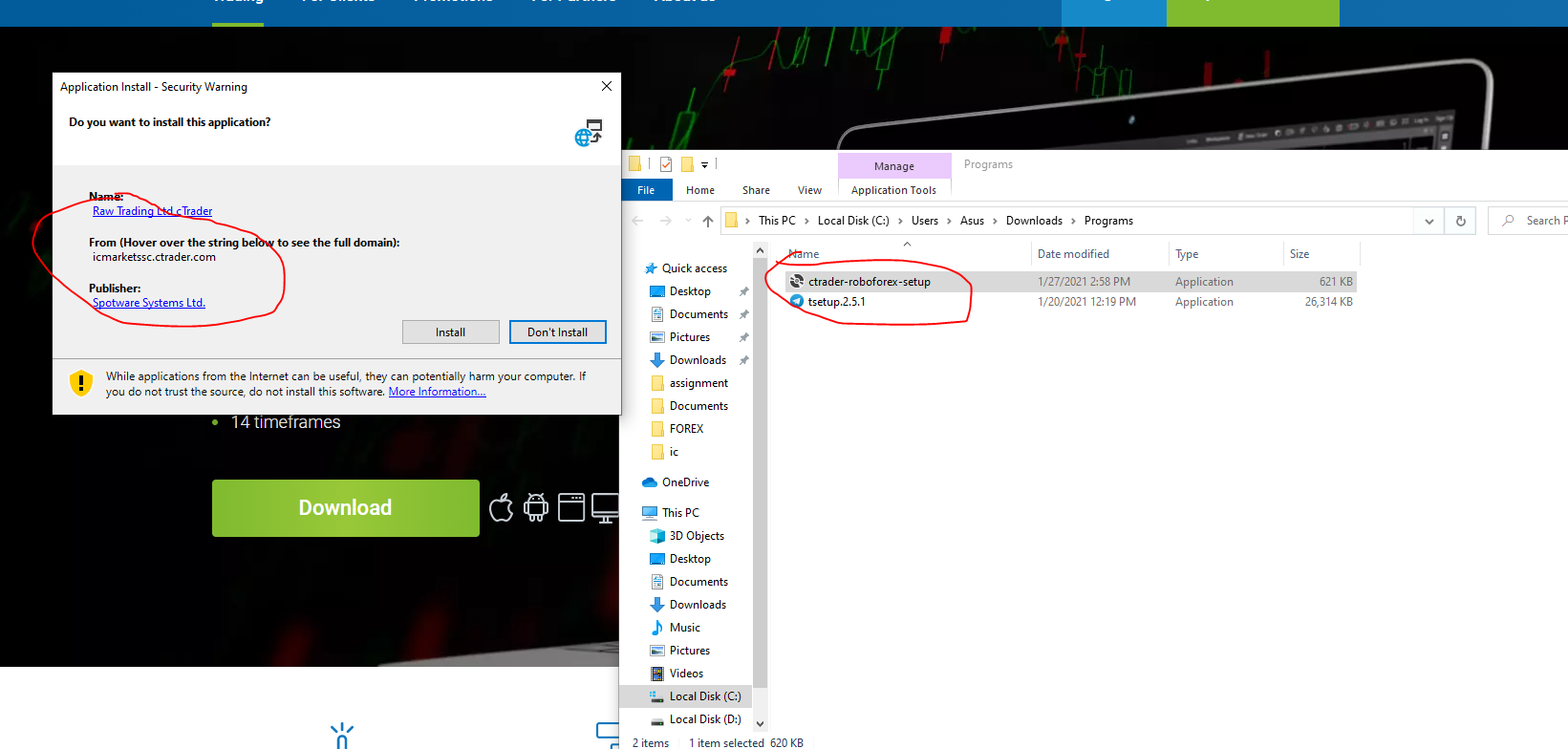Open the More Information link
The height and width of the screenshot is (749, 1568).
pyautogui.click(x=437, y=392)
